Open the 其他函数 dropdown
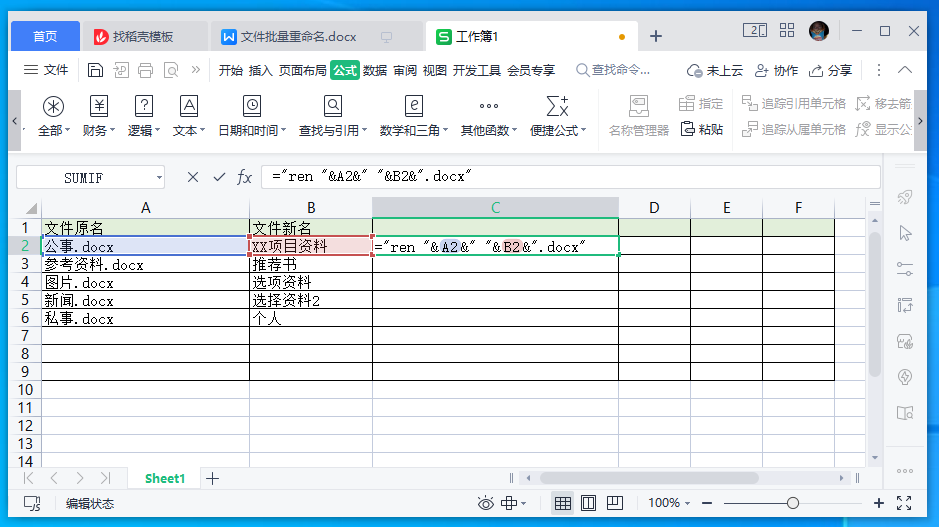Image resolution: width=939 pixels, height=527 pixels. click(489, 116)
